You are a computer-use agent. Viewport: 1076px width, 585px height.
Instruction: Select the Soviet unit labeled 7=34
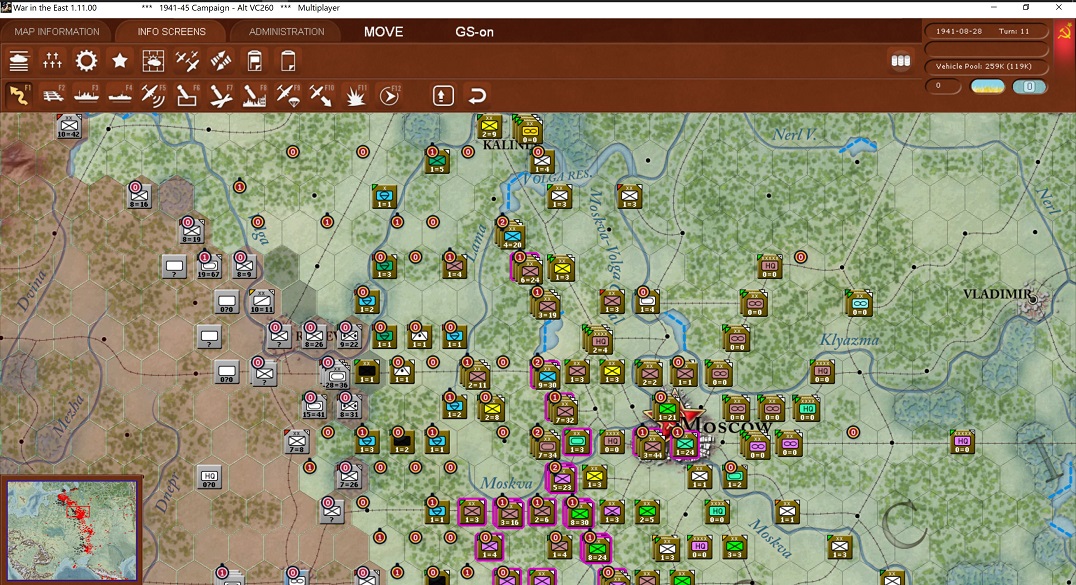546,446
